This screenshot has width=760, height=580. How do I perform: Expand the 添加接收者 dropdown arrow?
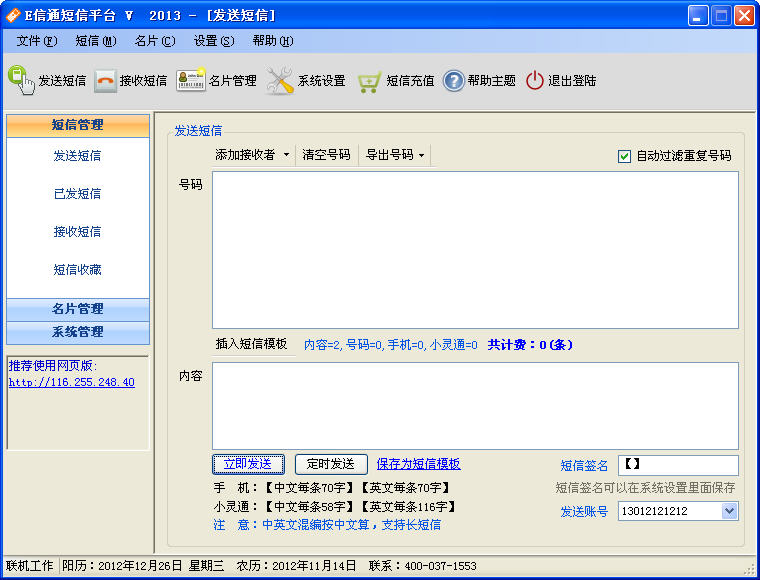286,155
